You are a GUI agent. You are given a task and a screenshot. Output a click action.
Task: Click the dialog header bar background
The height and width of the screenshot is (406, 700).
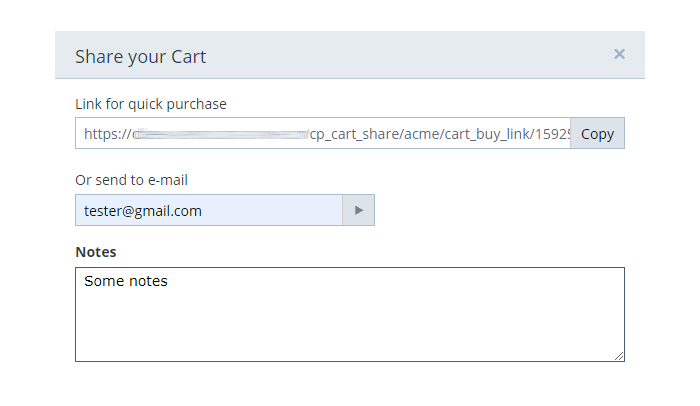[402, 55]
